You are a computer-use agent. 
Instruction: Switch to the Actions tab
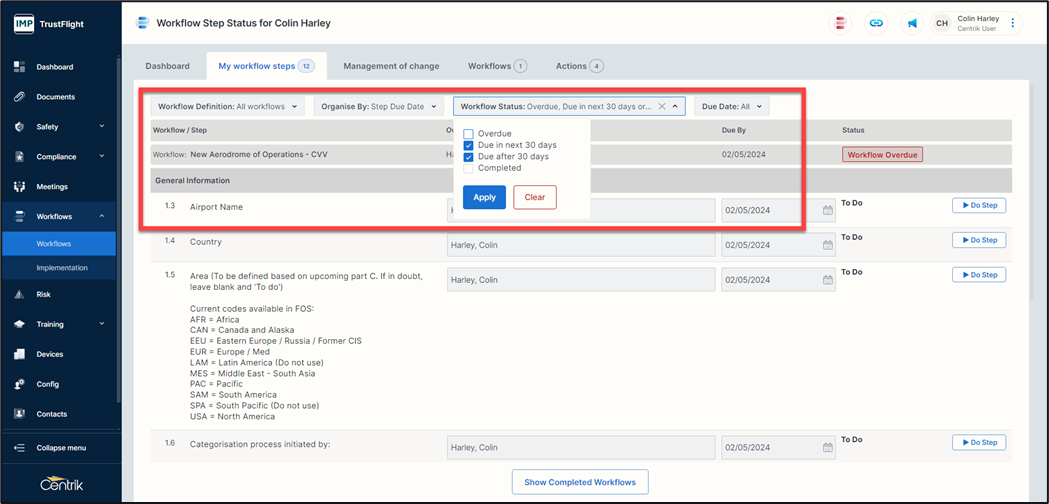tap(579, 66)
